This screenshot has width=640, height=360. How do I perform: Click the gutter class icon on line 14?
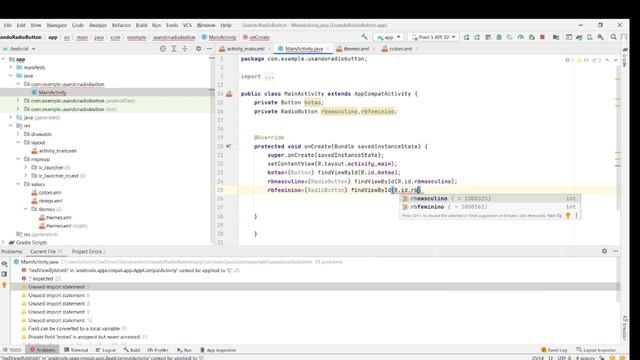pyautogui.click(x=229, y=94)
